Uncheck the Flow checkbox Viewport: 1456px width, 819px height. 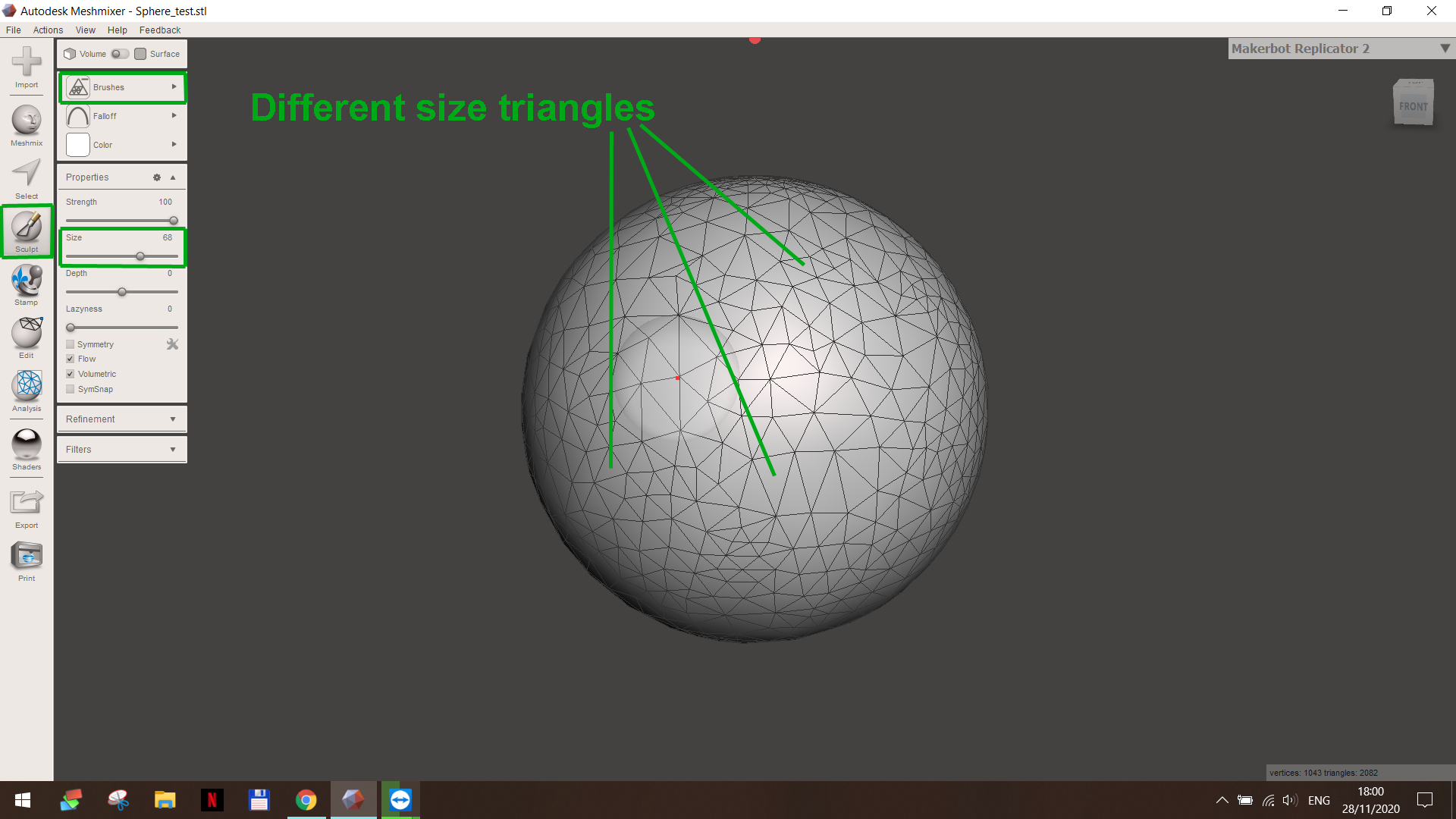(71, 359)
